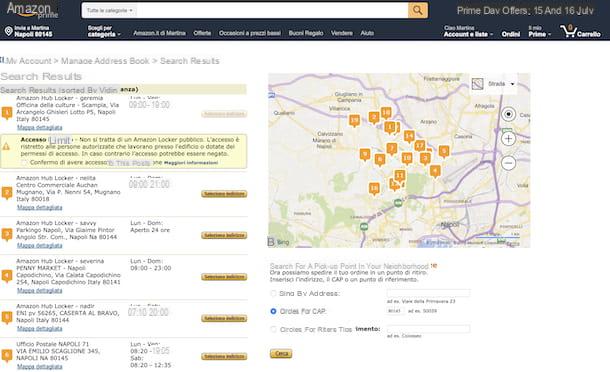Select the search by reference point radio
610x372 pixels.
point(273,329)
